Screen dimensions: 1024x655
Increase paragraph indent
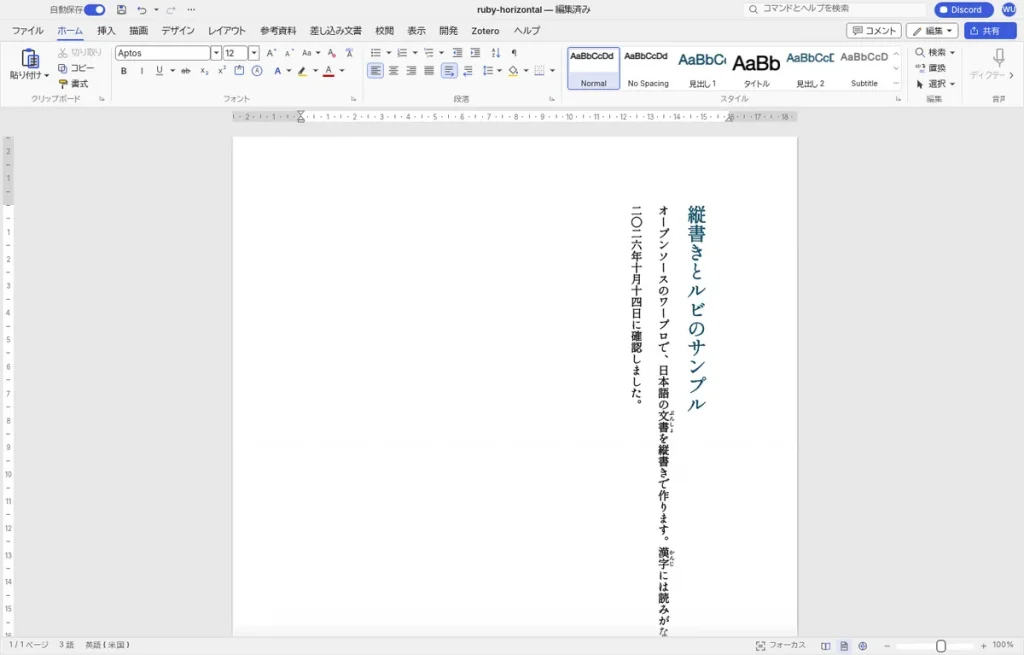475,53
